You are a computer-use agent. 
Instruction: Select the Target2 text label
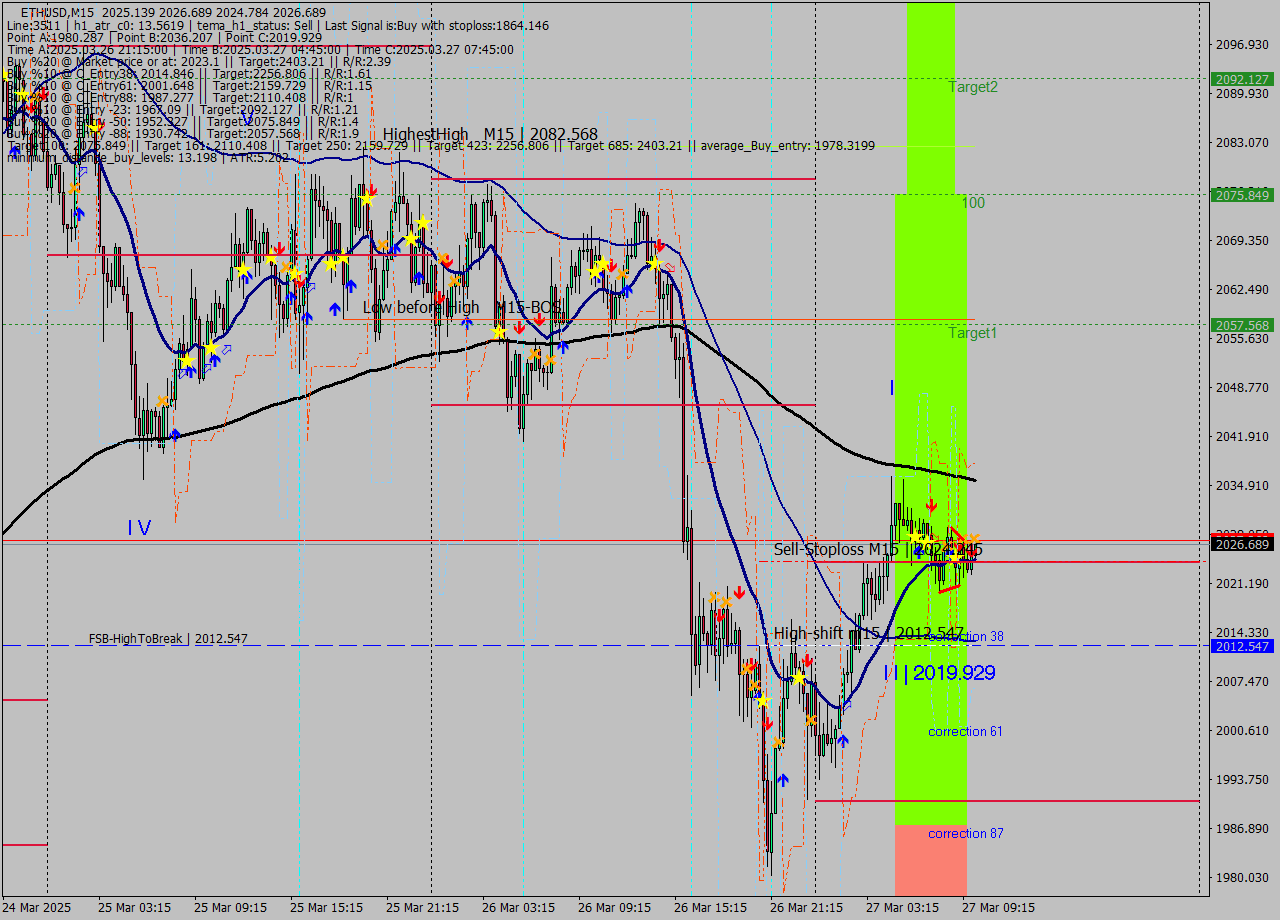click(973, 87)
